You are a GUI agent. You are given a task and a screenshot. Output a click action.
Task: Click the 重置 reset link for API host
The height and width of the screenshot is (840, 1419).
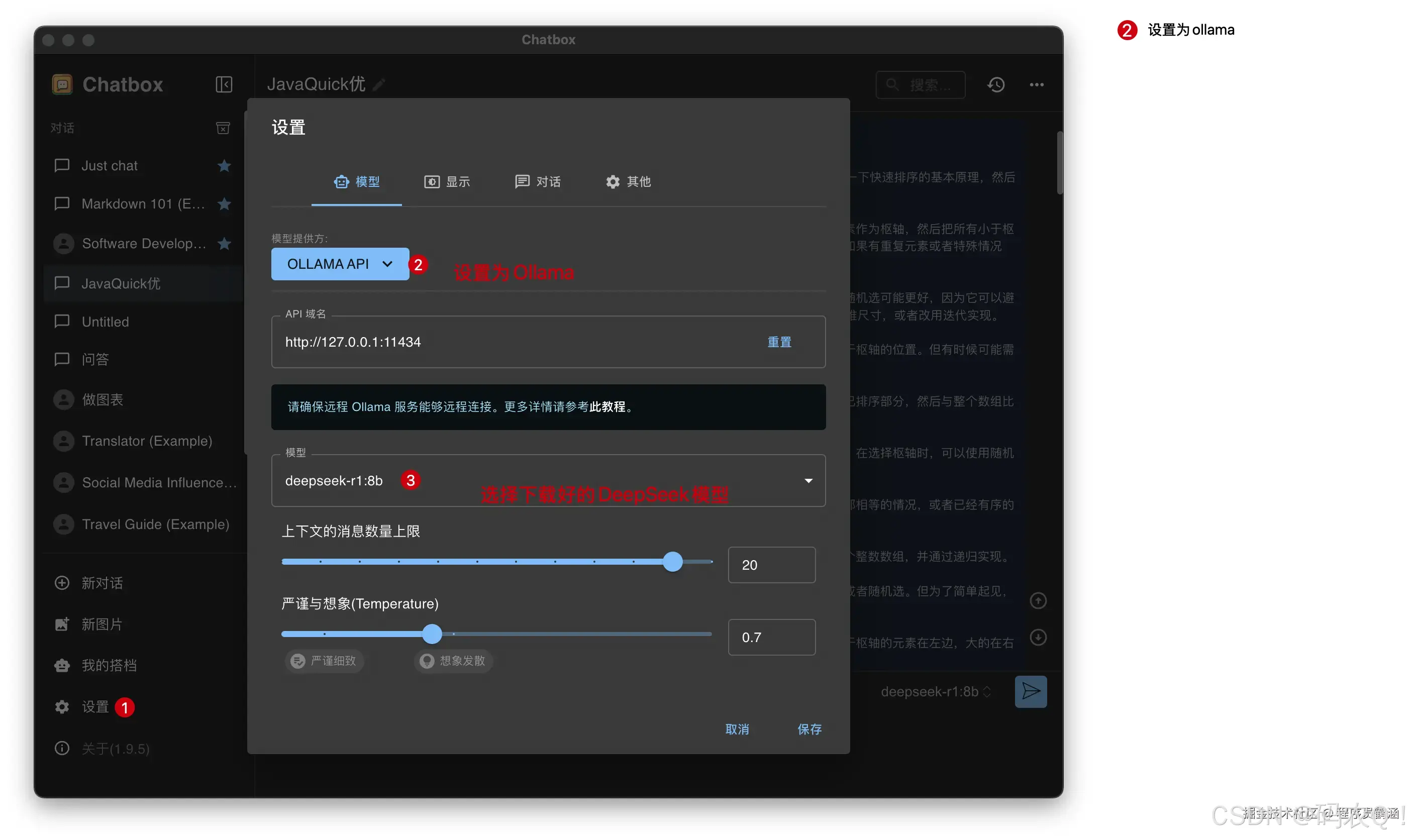(779, 342)
